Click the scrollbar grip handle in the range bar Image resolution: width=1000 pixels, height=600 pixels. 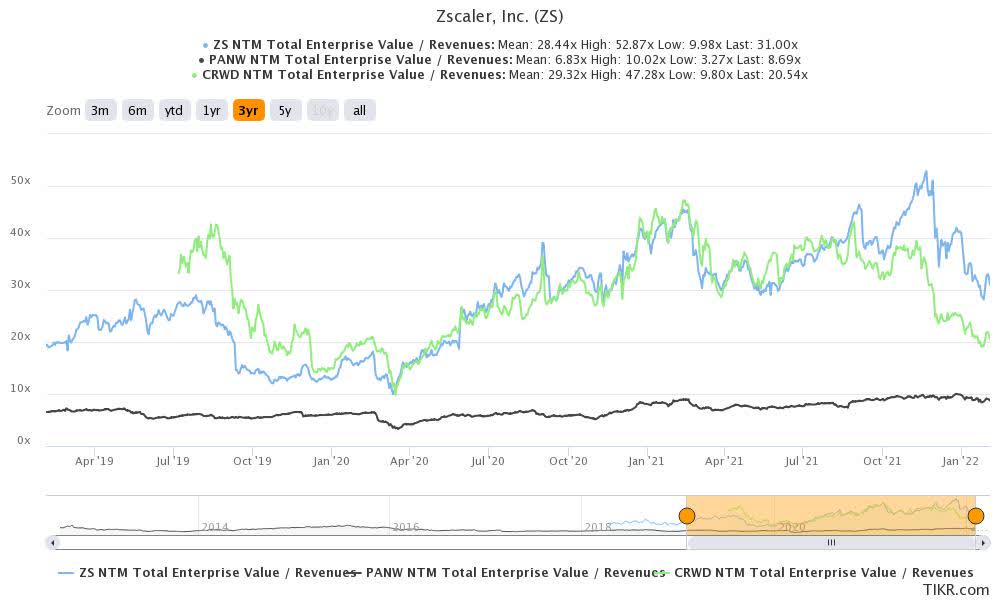[x=831, y=541]
